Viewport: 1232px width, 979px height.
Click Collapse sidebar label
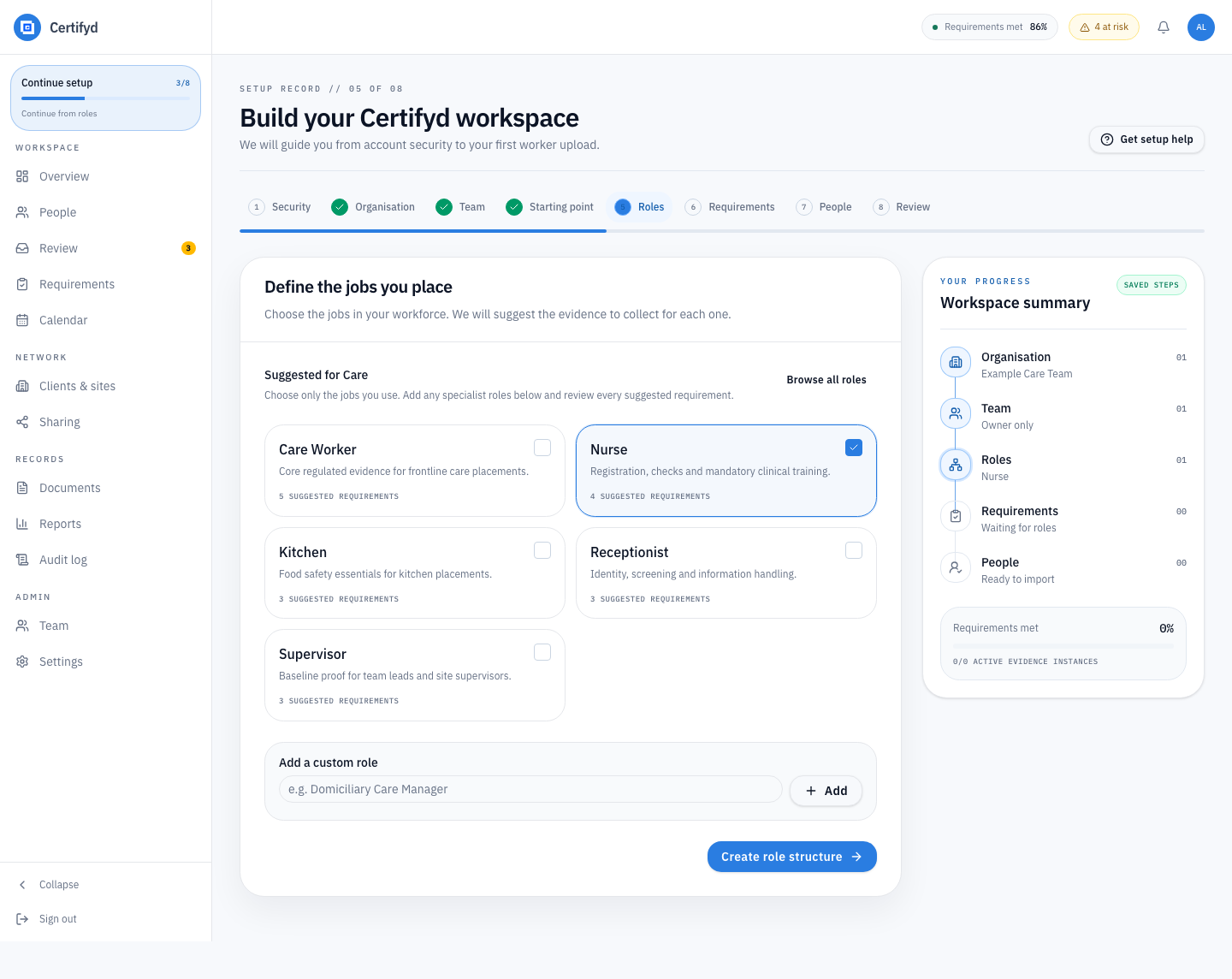[59, 885]
